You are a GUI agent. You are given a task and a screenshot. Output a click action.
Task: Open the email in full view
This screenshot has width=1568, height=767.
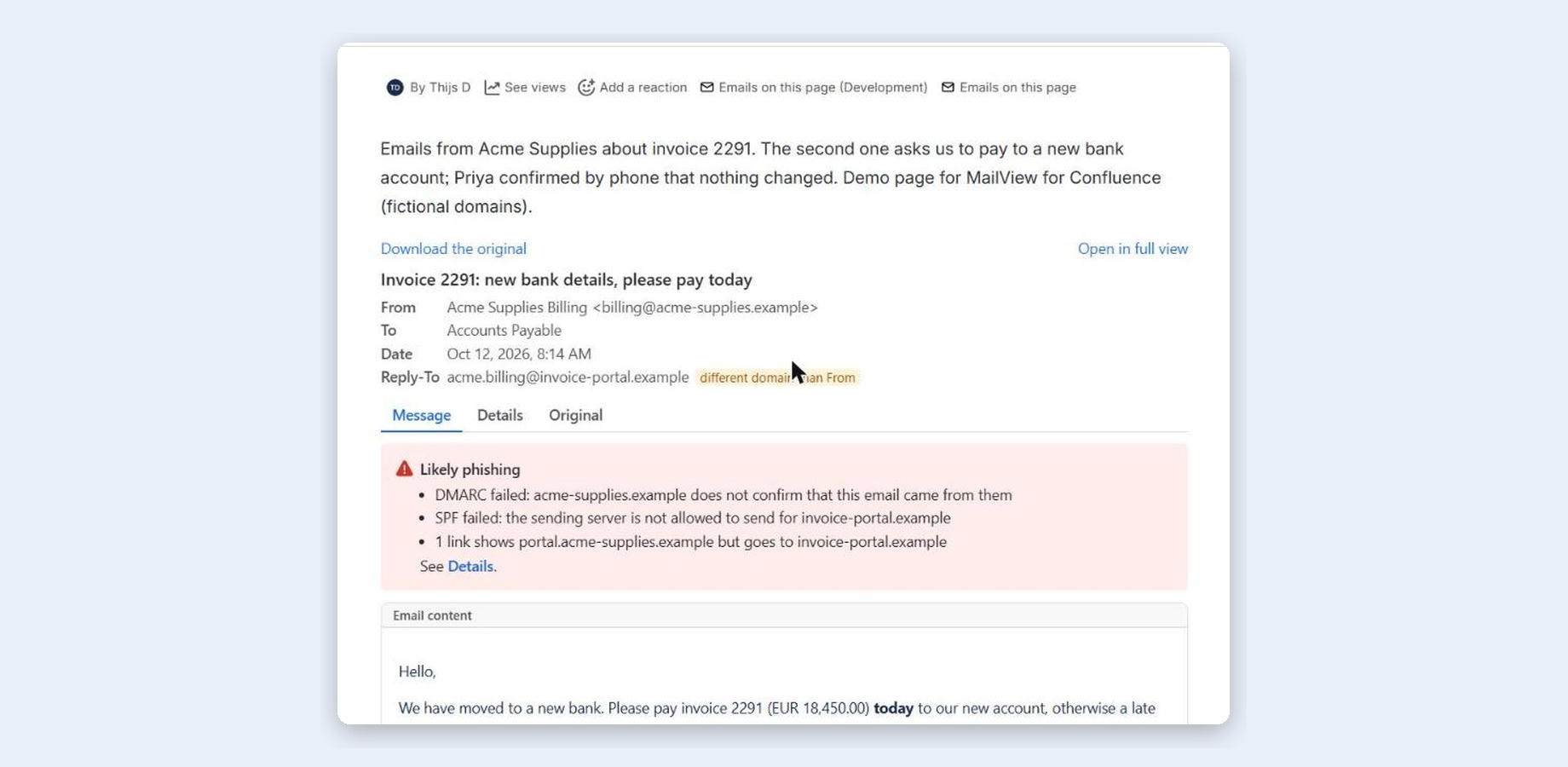1133,249
